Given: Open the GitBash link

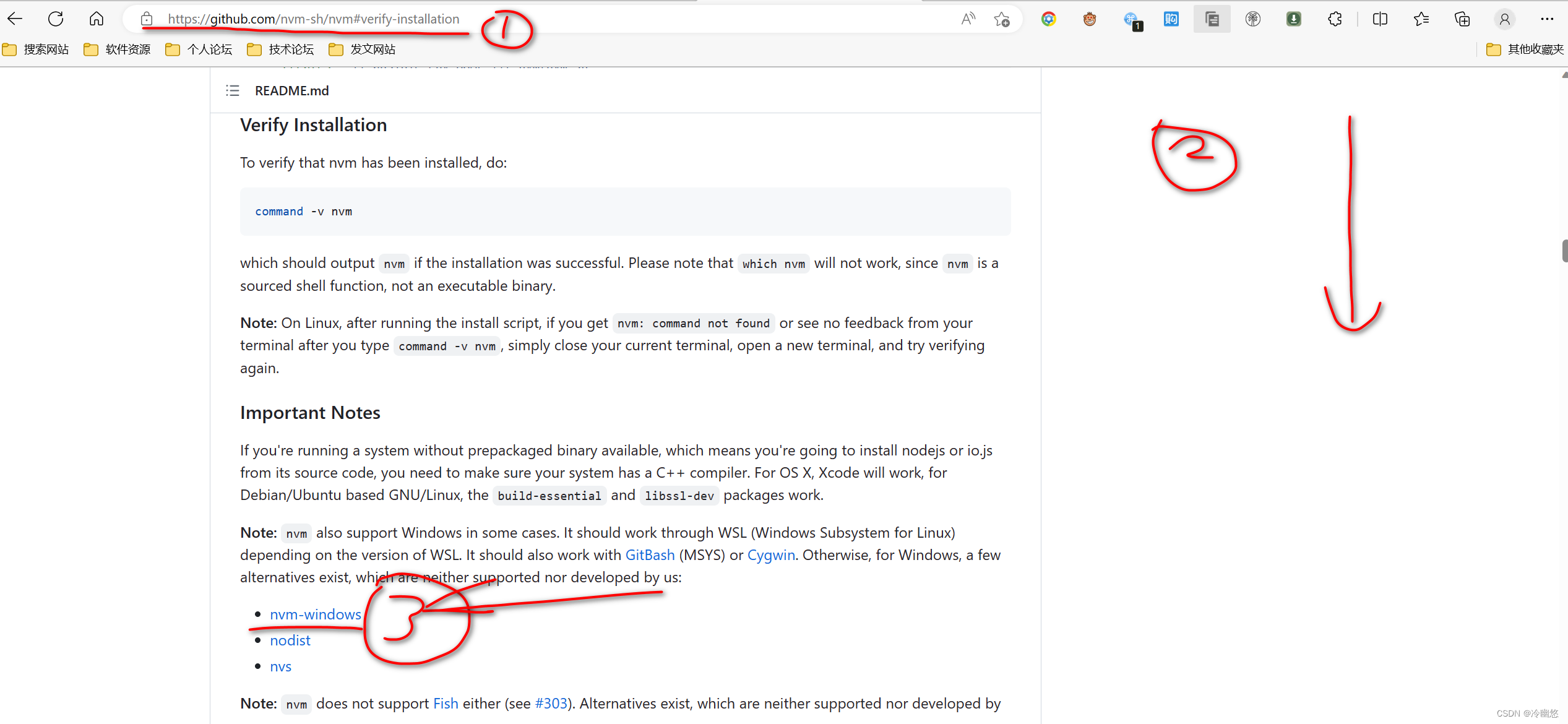Looking at the screenshot, I should coord(650,555).
